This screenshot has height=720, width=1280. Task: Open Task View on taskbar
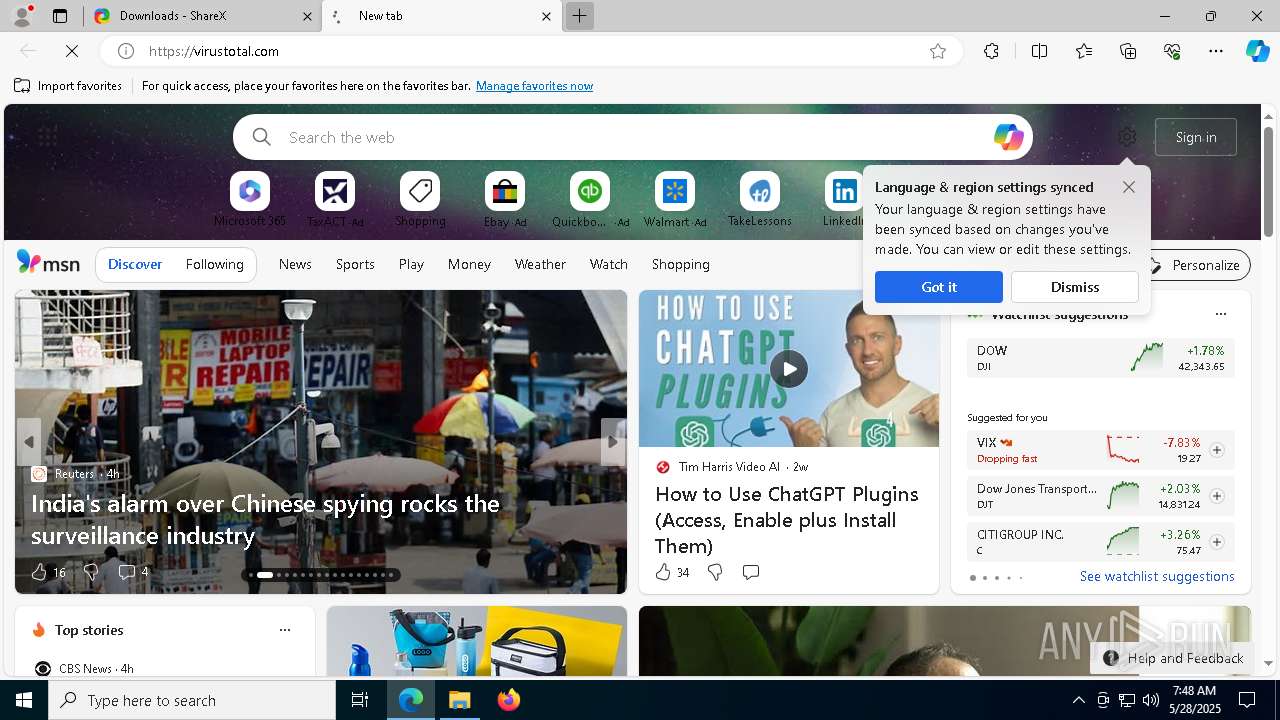point(360,700)
